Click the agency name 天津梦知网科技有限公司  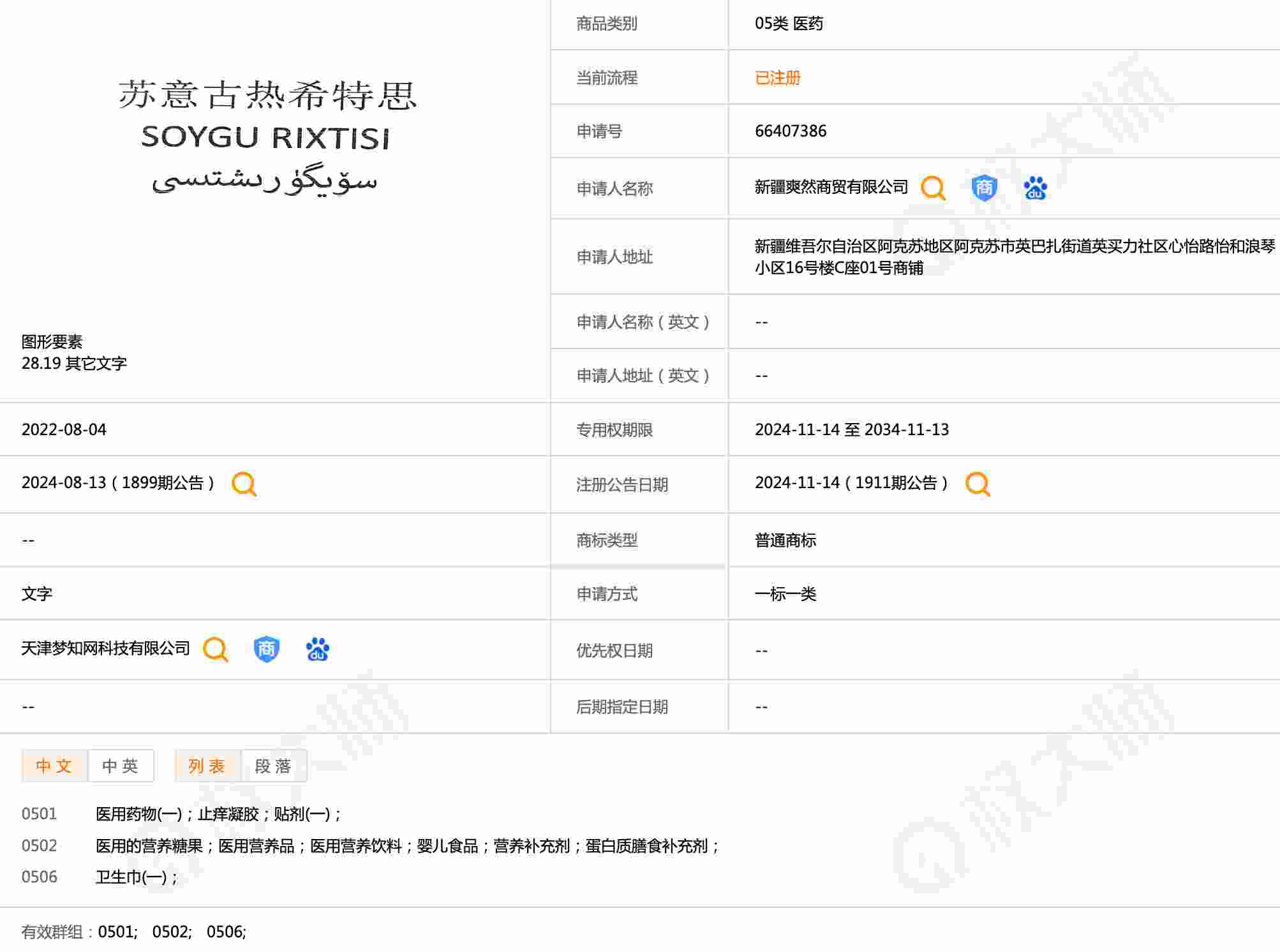point(105,648)
